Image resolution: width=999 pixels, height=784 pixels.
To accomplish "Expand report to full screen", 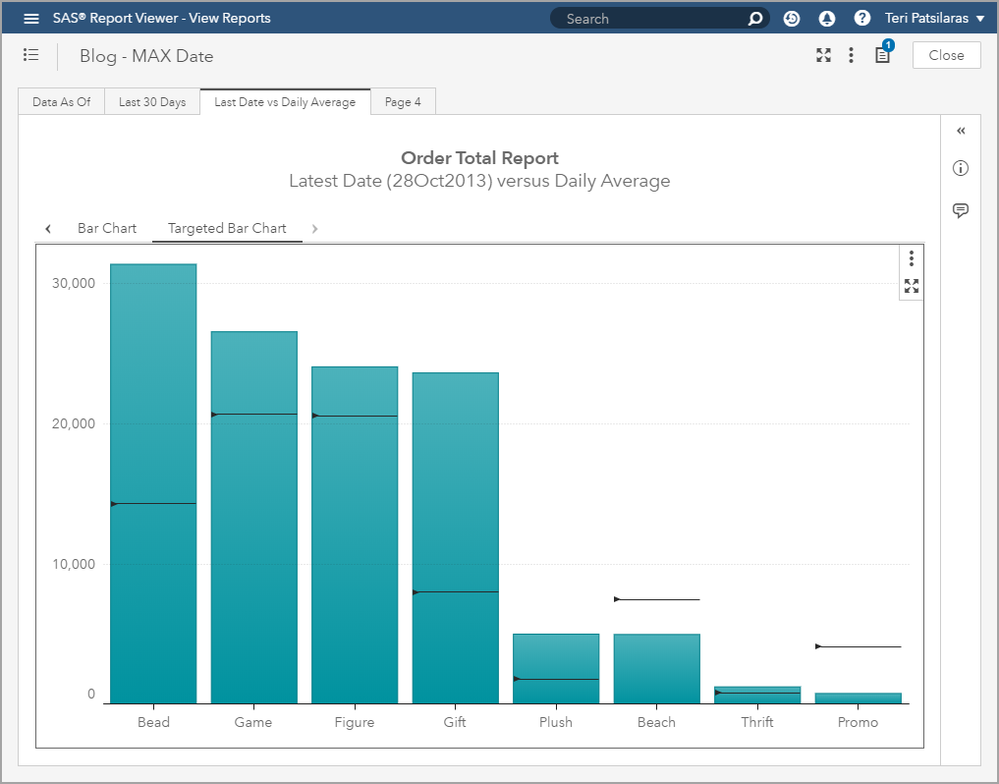I will point(823,55).
